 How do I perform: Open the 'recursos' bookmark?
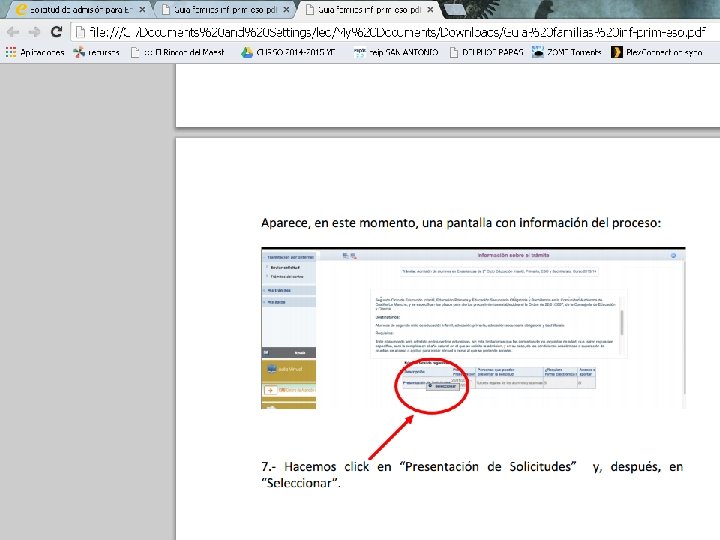click(96, 52)
